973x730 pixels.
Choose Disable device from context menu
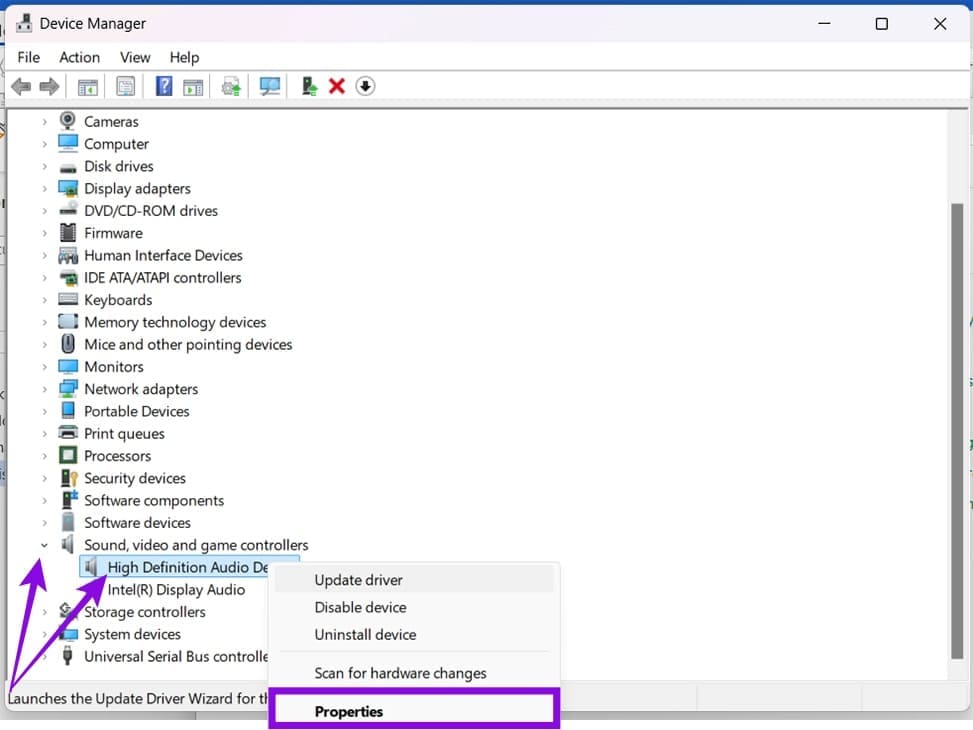[414, 607]
